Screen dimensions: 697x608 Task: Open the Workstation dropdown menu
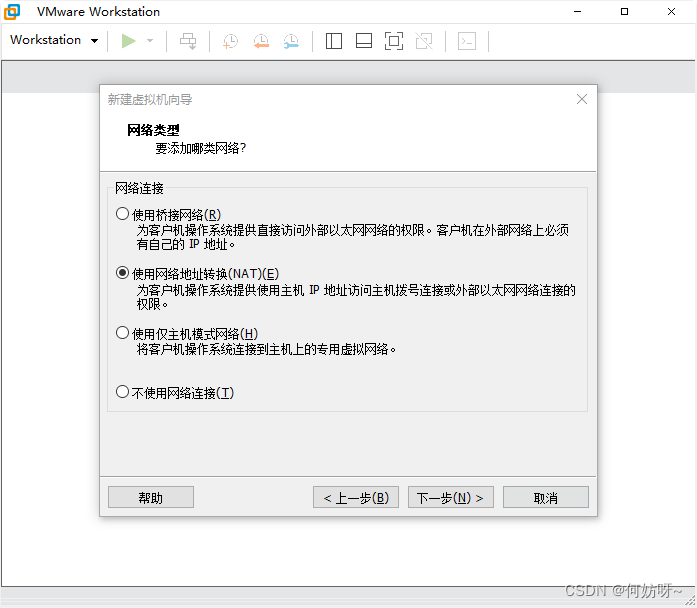(54, 40)
